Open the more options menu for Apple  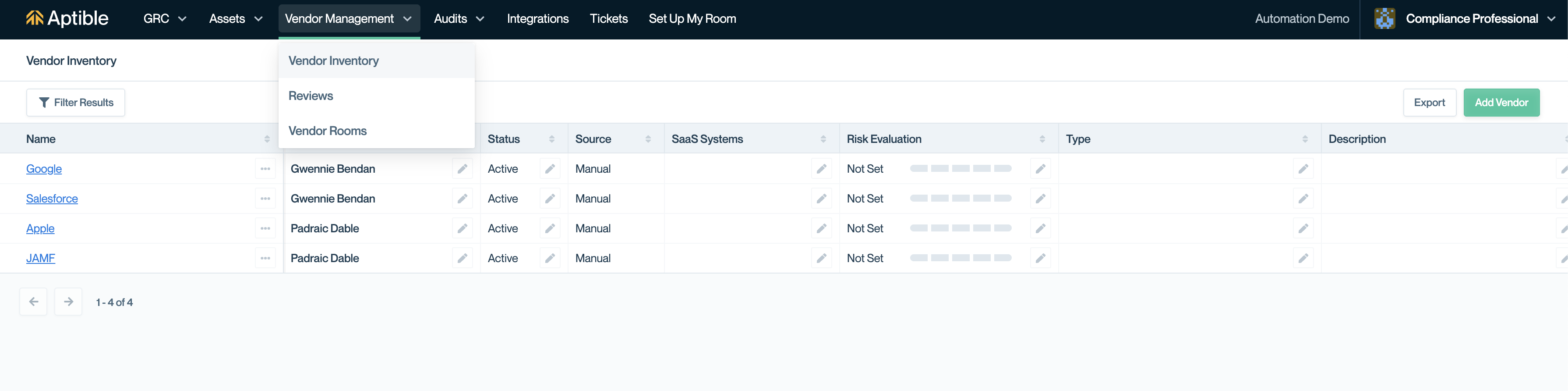coord(265,228)
